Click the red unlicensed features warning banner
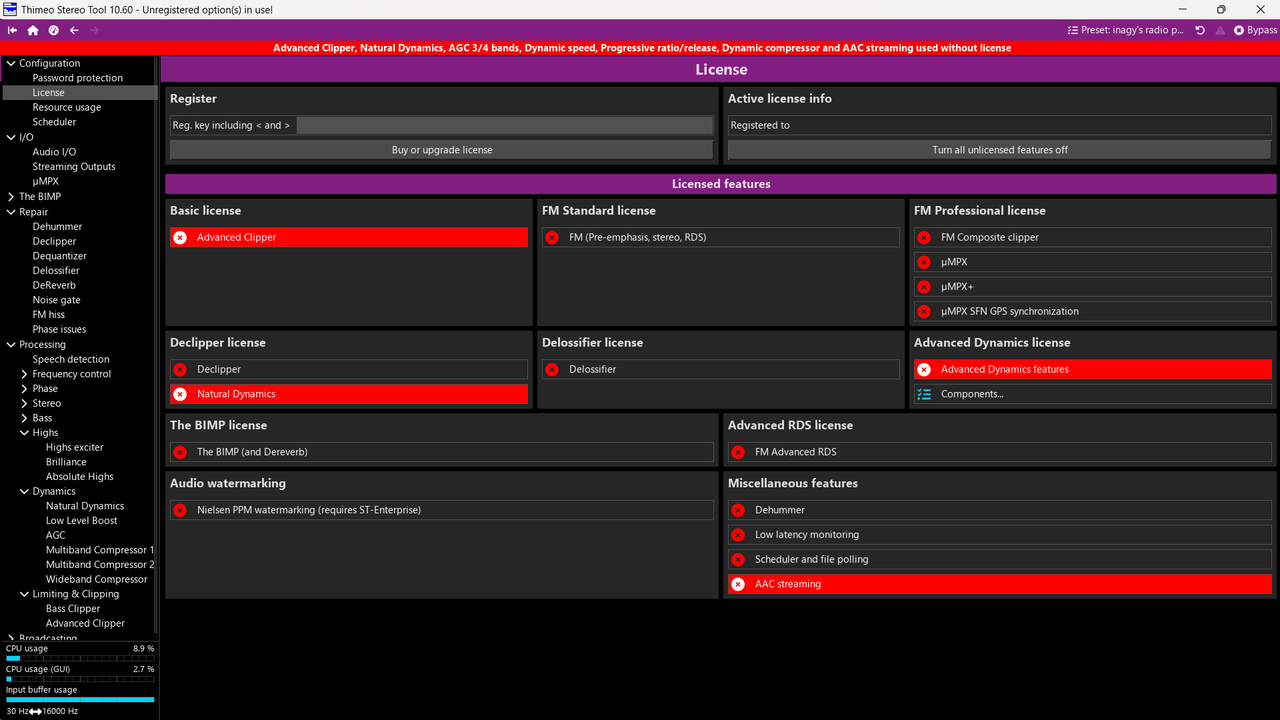Screen dimensions: 1280x720 point(642,48)
